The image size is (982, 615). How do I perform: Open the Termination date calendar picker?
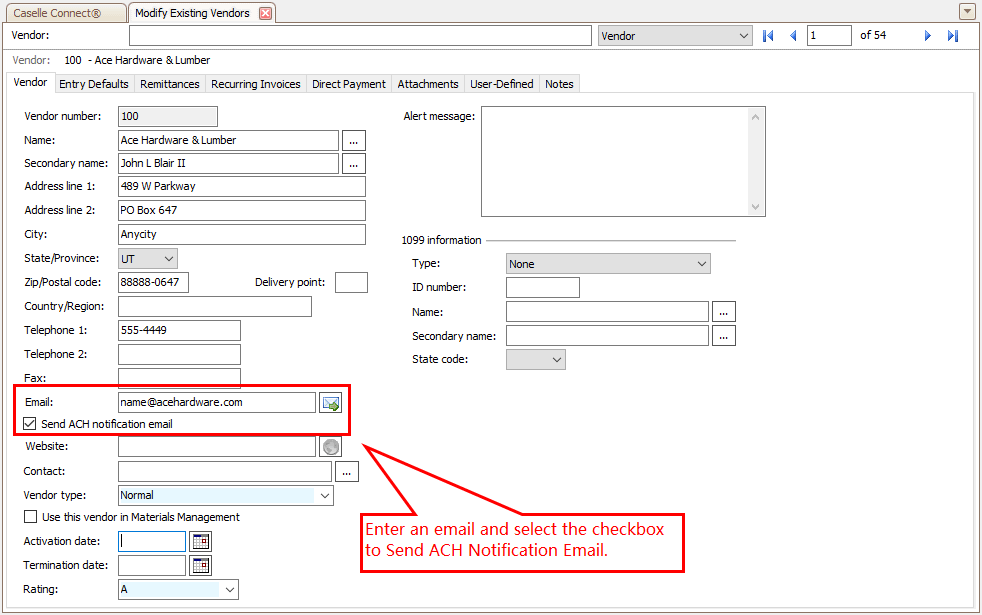click(200, 566)
